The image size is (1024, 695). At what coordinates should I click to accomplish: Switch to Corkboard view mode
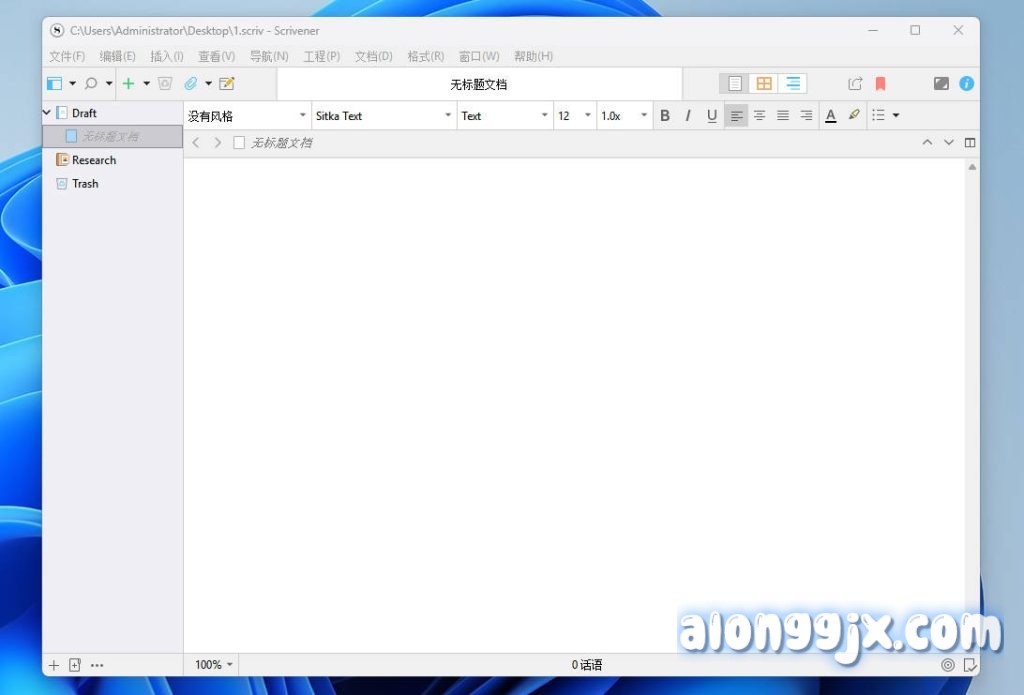pyautogui.click(x=764, y=84)
